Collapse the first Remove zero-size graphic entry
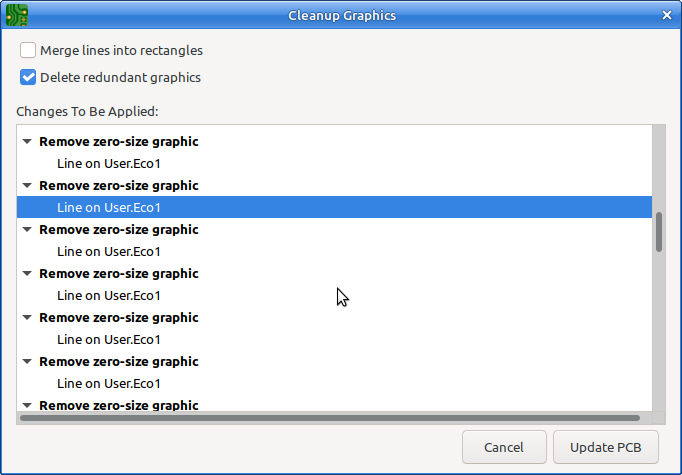The width and height of the screenshot is (682, 475). point(27,141)
